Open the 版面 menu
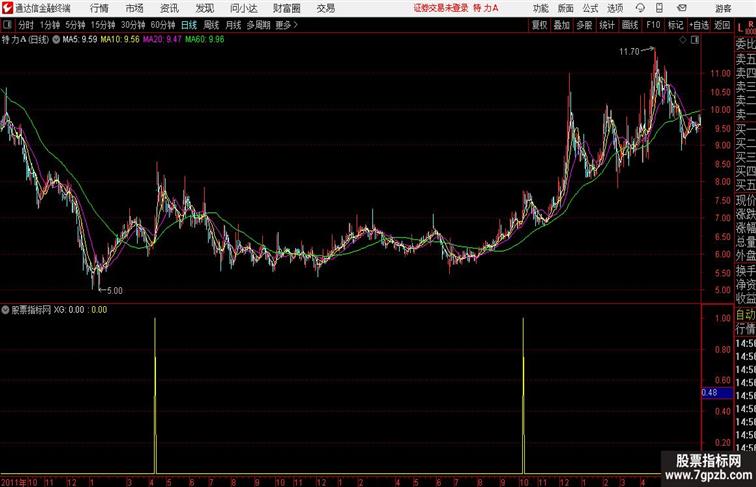 tap(566, 8)
